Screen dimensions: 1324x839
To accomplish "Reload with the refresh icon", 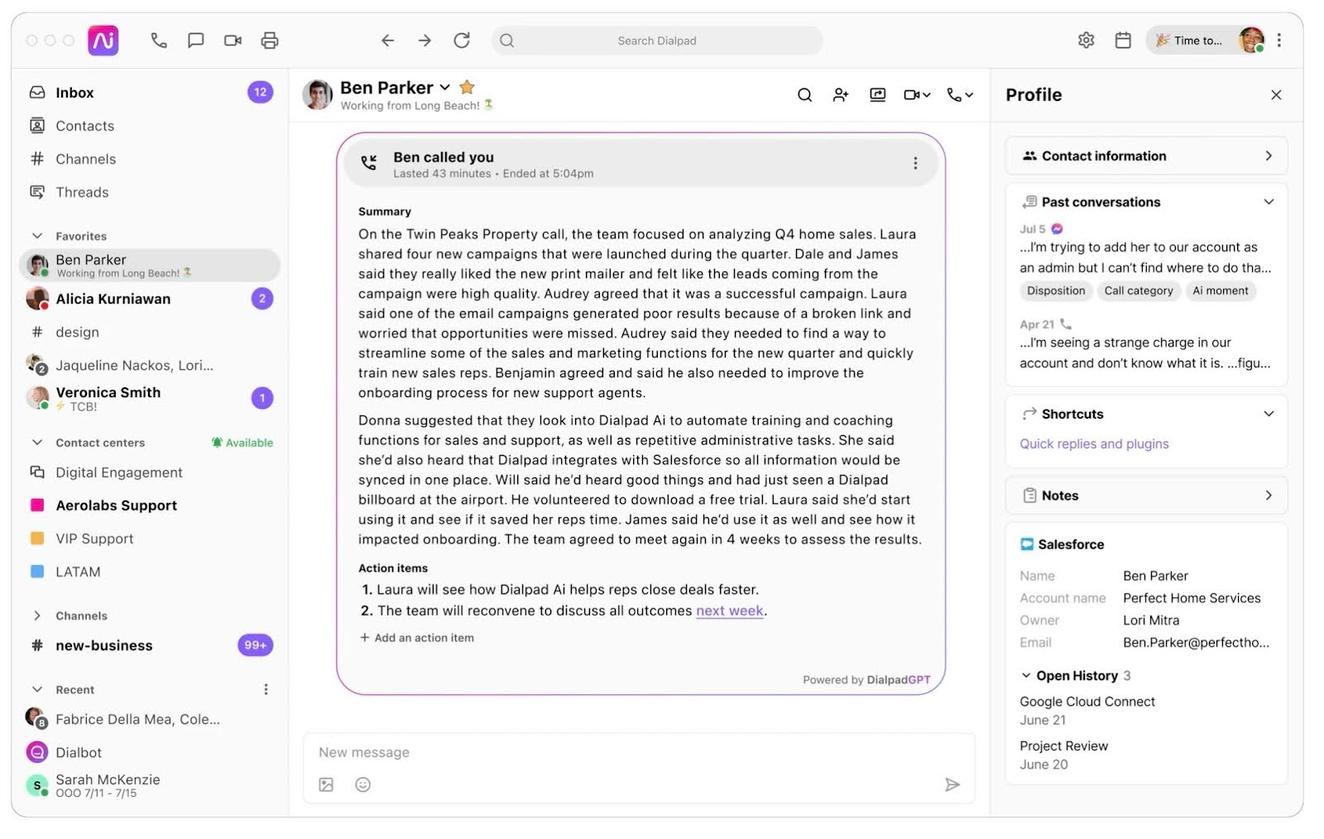I will pos(462,40).
